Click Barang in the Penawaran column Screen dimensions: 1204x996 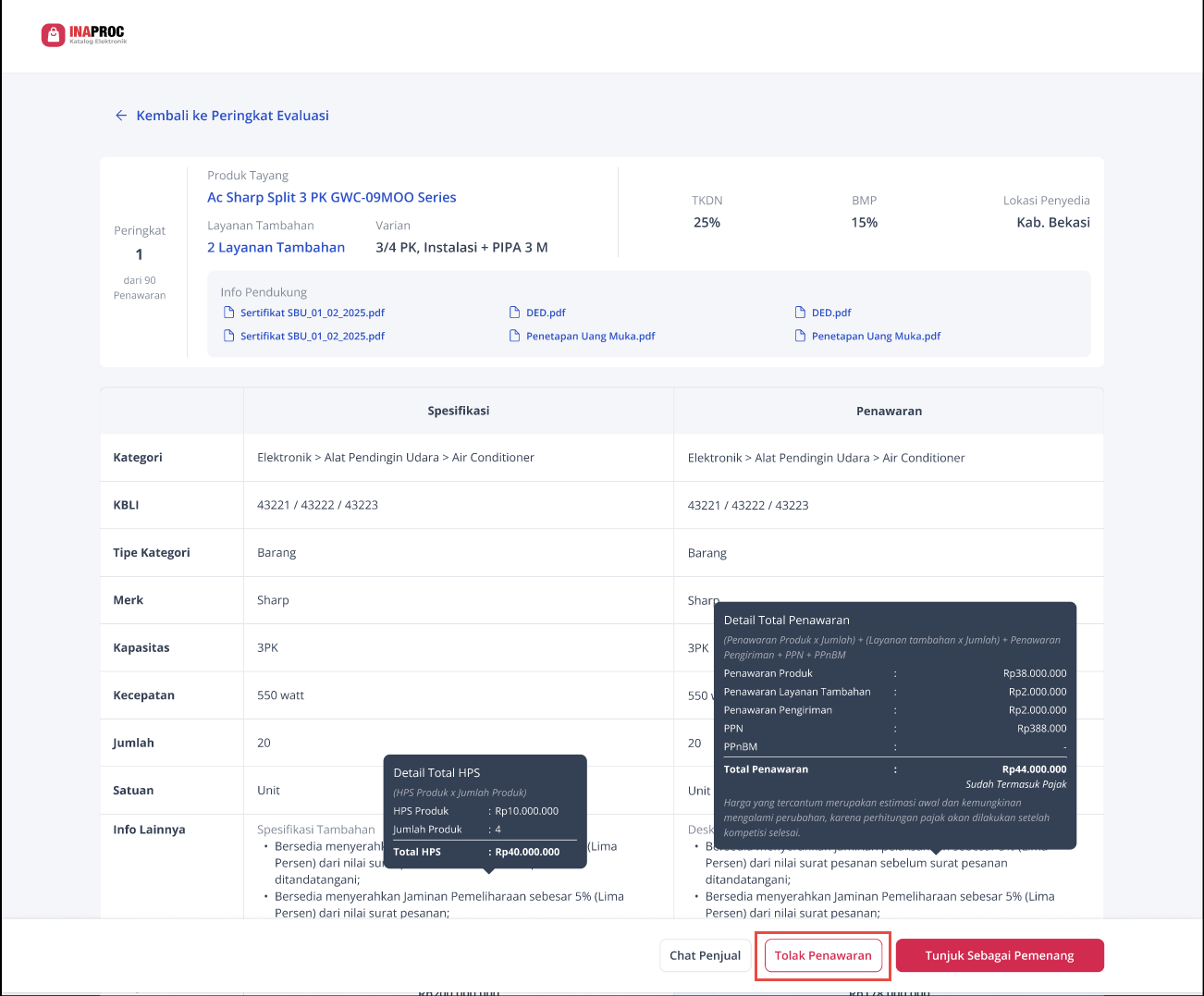pyautogui.click(x=707, y=553)
